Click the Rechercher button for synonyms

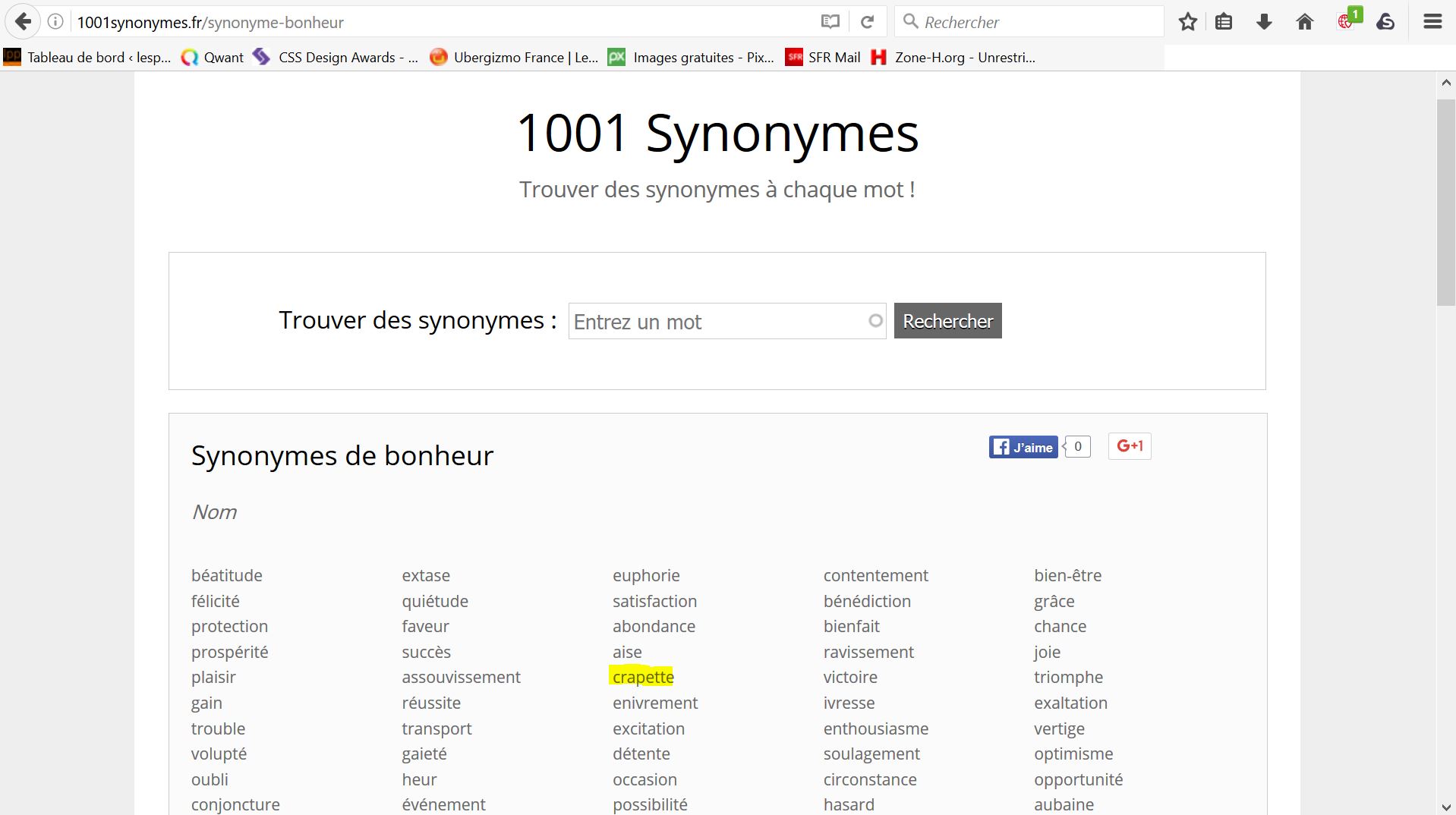pos(947,321)
